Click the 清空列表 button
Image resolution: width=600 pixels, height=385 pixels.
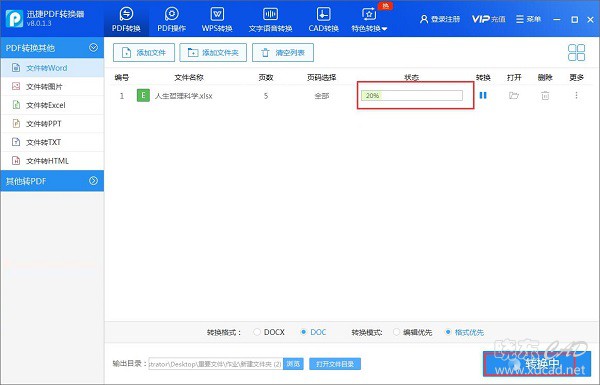tap(283, 52)
